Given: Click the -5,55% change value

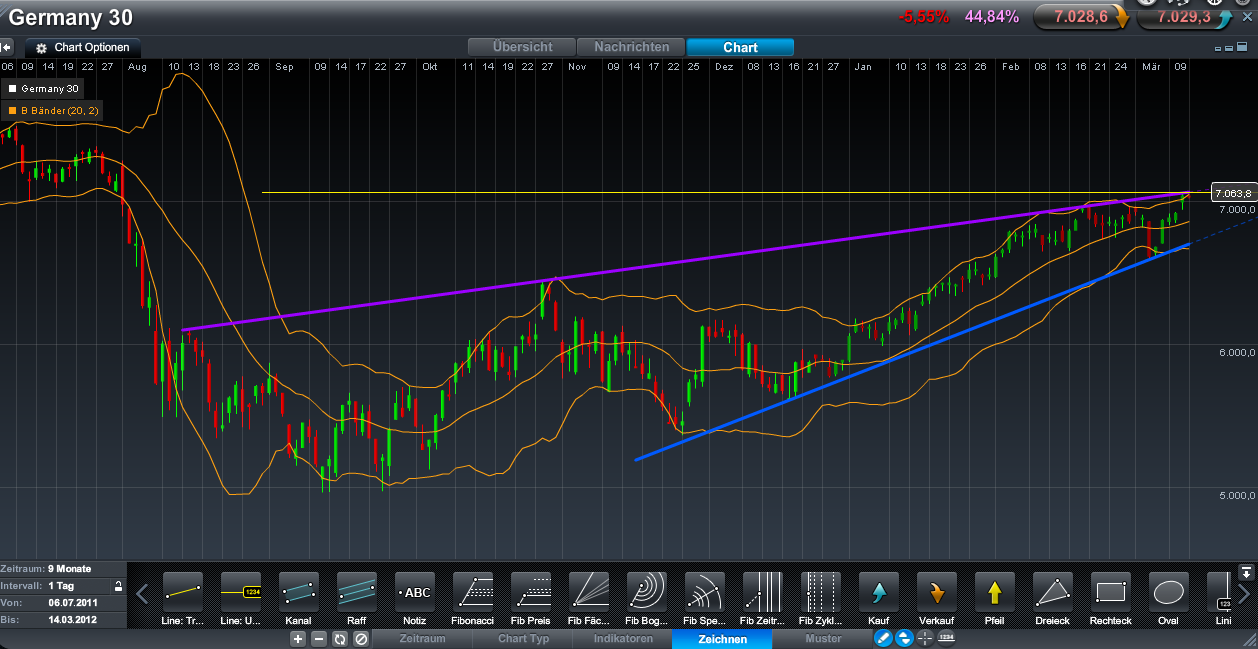Looking at the screenshot, I should [923, 17].
